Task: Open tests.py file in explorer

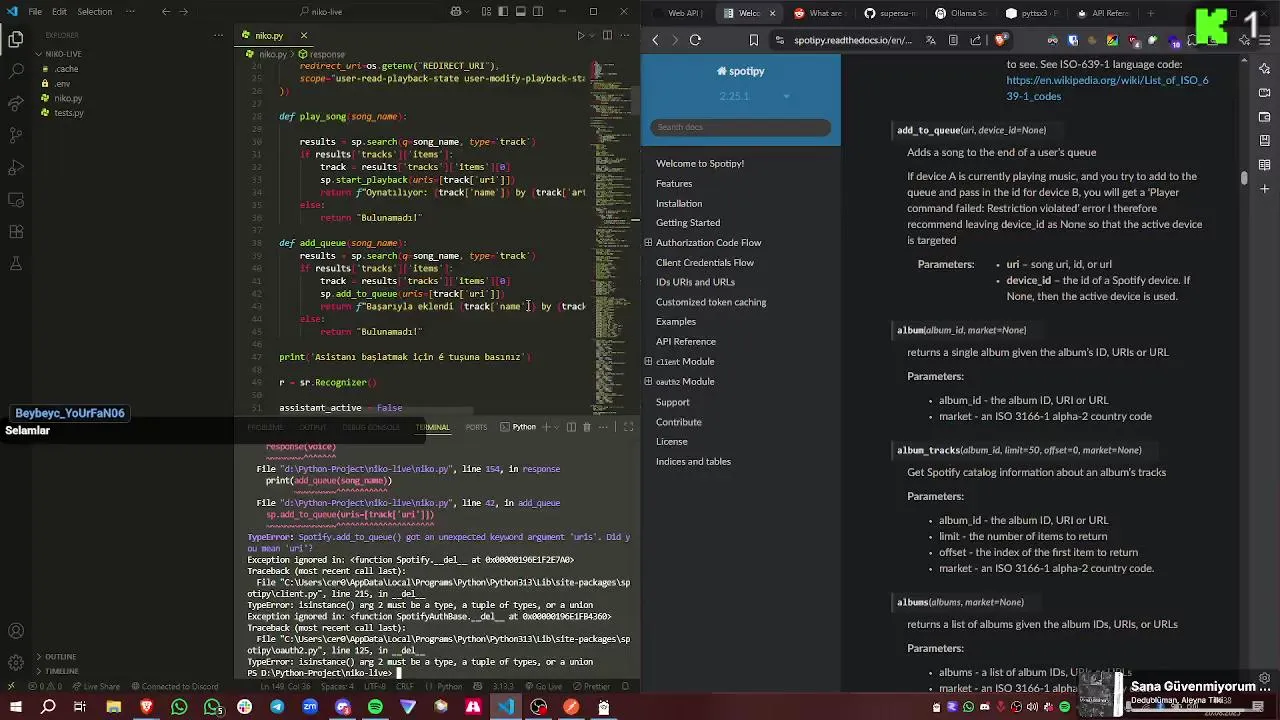Action: (69, 113)
